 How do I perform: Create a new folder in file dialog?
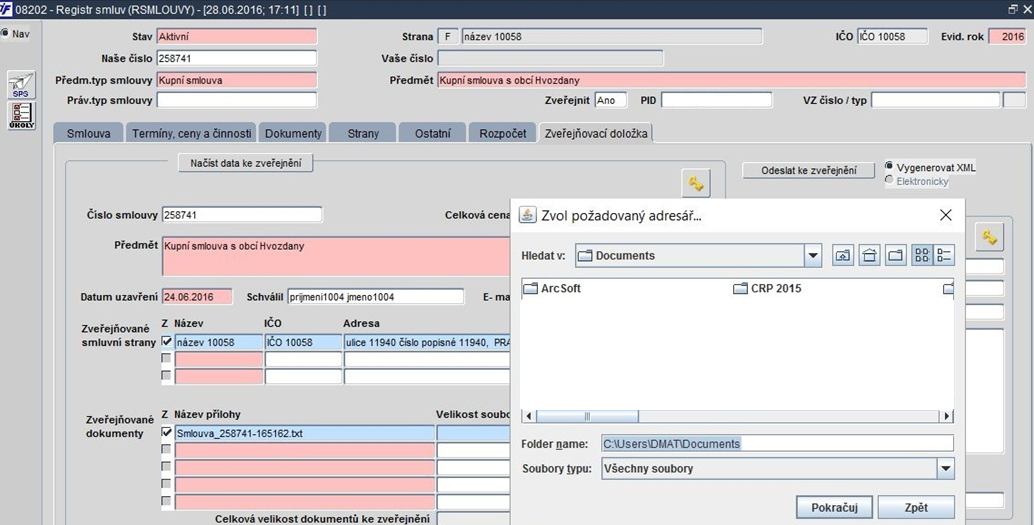click(896, 255)
